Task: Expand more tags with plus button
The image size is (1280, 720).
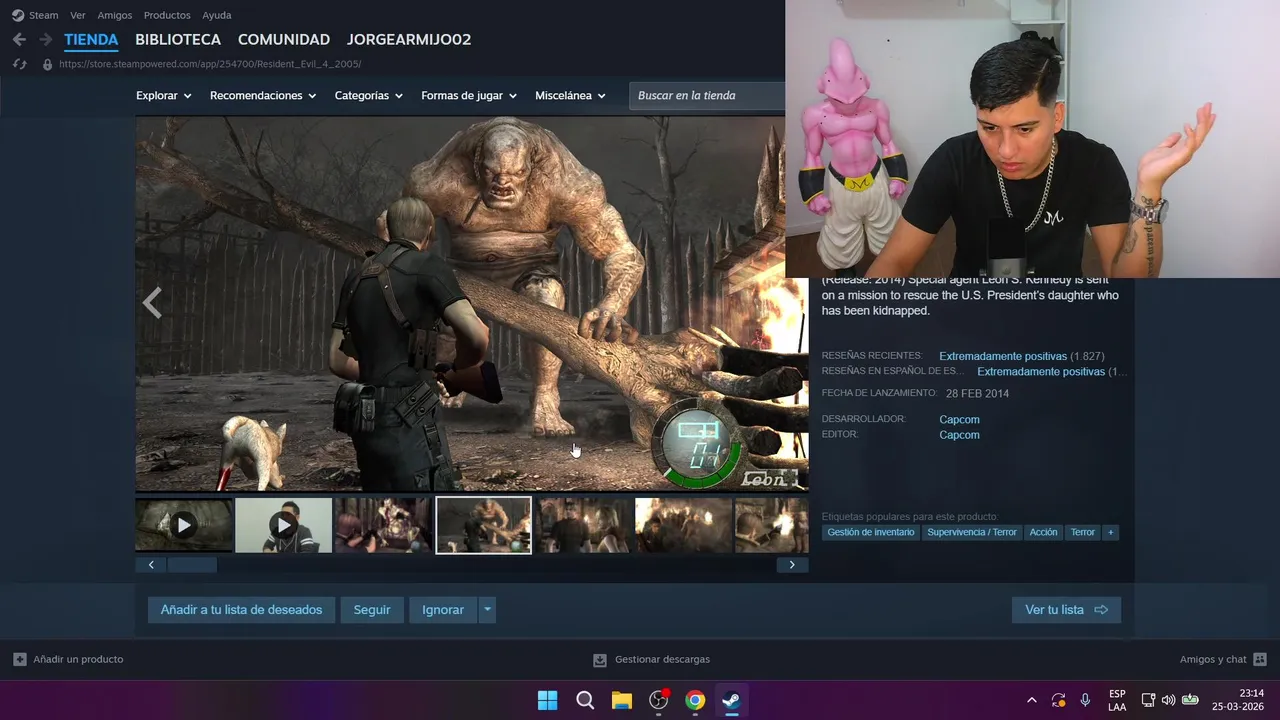Action: coord(1110,533)
